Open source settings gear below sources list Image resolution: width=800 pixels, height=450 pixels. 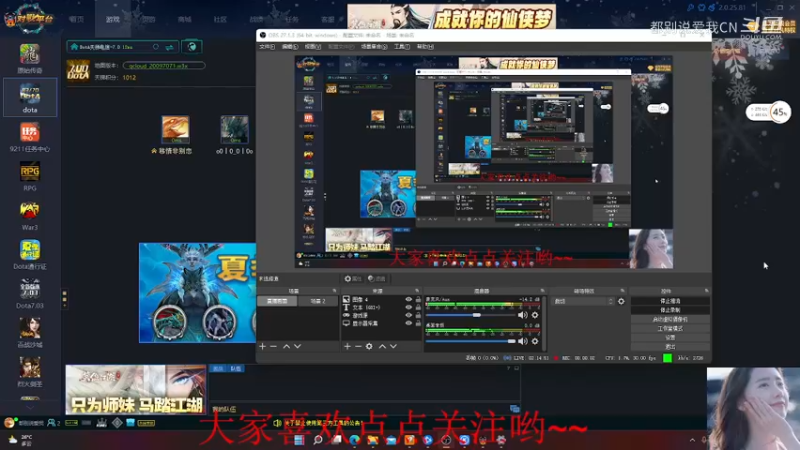pos(369,346)
